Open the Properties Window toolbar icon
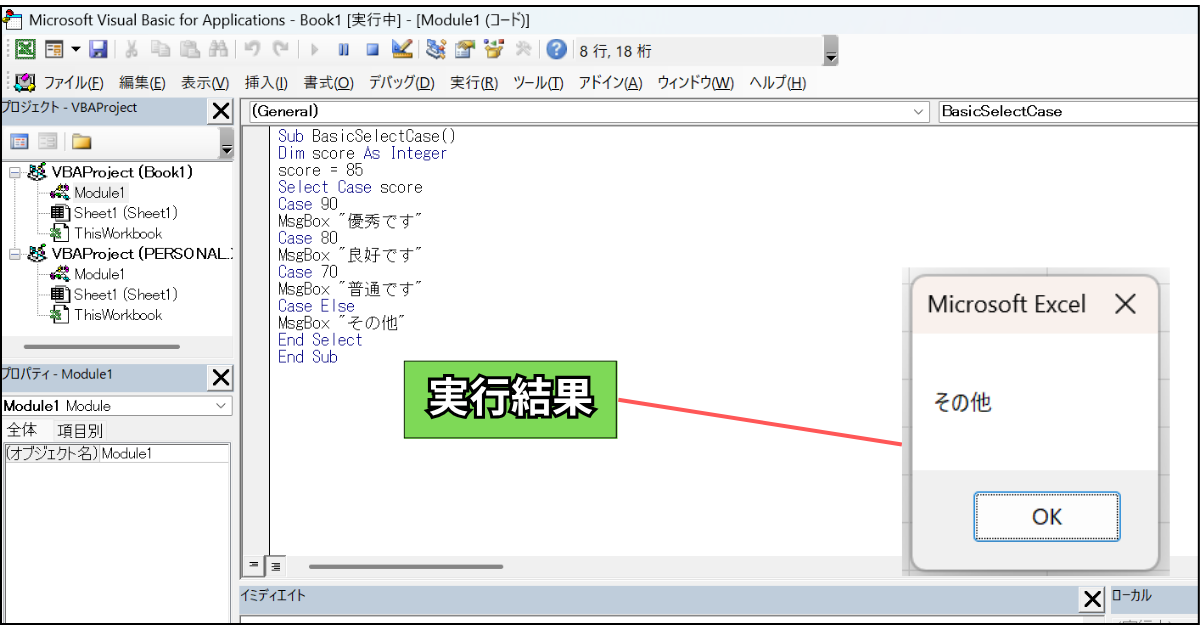The height and width of the screenshot is (630, 1200). [465, 48]
